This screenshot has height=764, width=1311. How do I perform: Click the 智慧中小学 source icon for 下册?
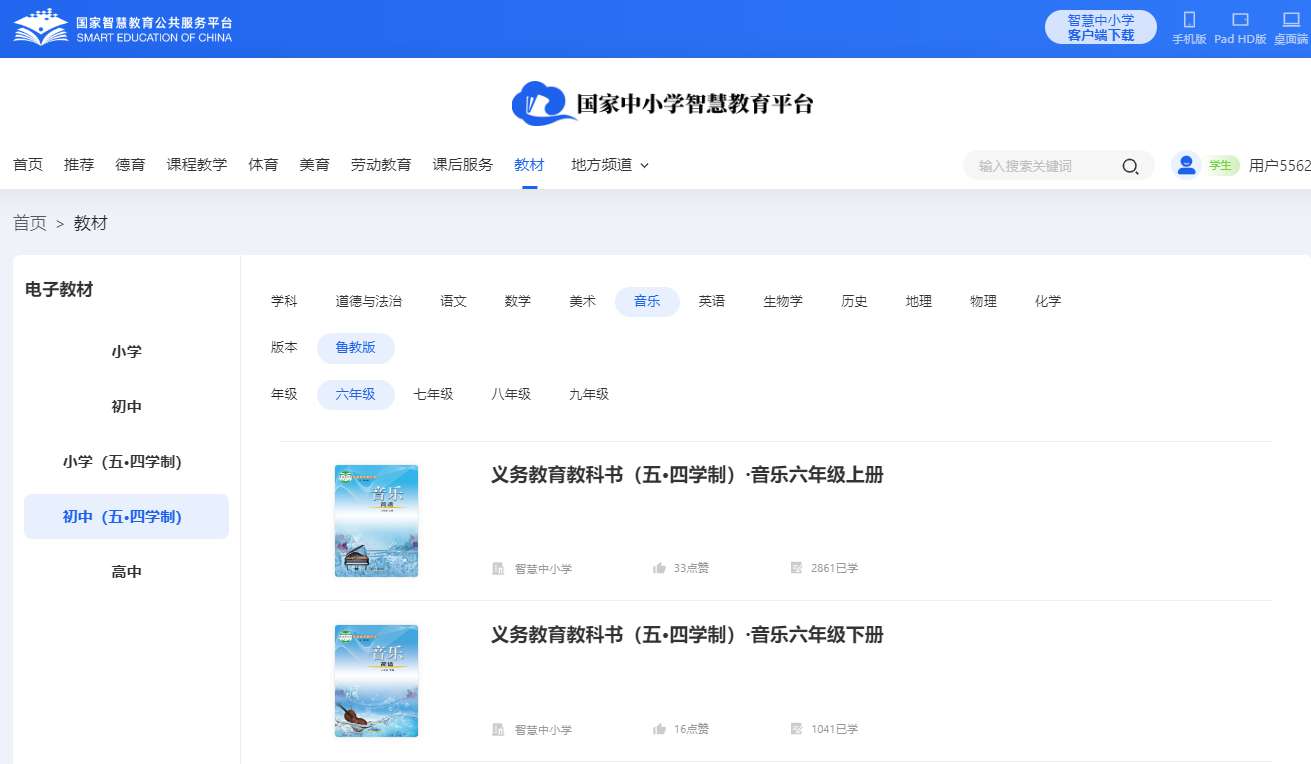point(498,729)
